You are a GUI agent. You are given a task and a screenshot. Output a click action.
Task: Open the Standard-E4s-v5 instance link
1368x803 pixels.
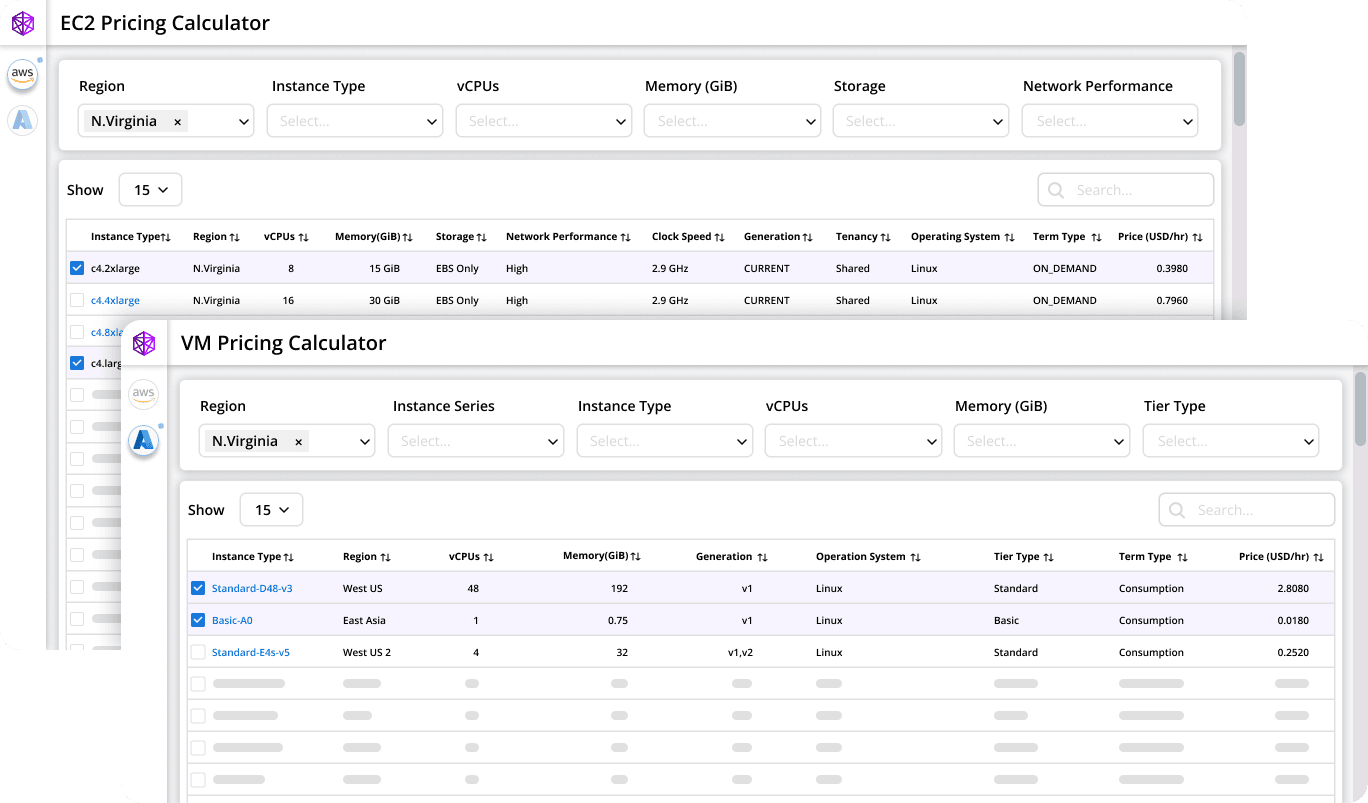click(251, 652)
